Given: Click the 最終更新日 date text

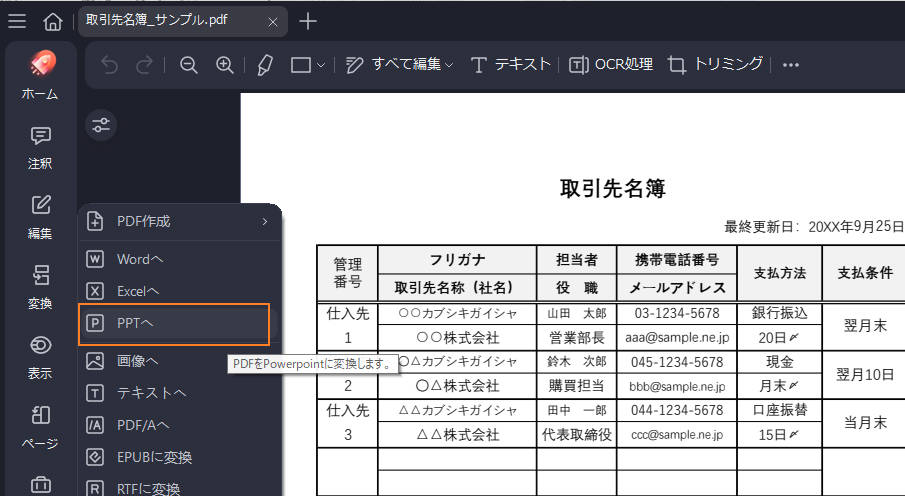Looking at the screenshot, I should click(813, 226).
